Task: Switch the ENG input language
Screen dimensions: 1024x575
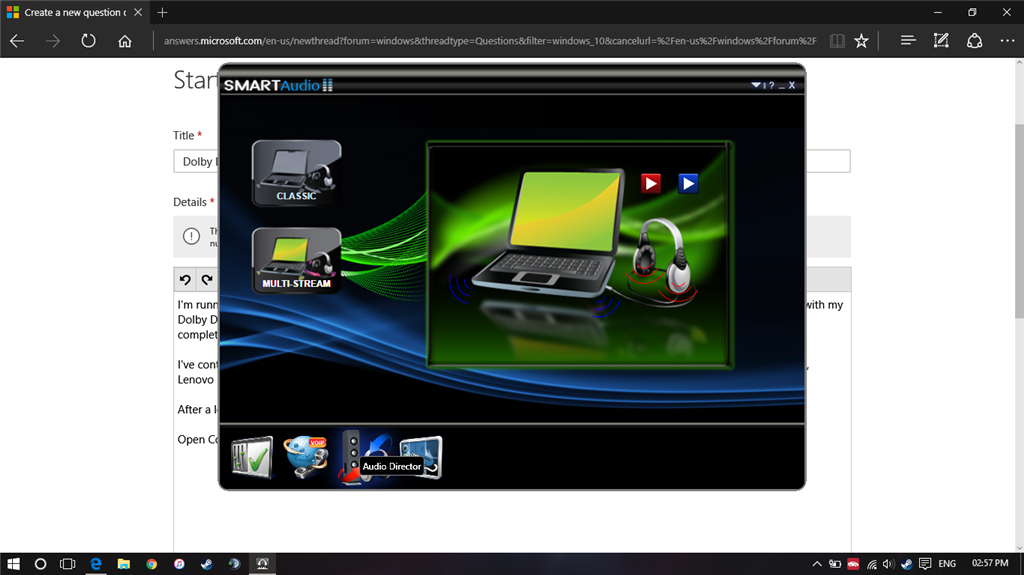Action: point(947,564)
